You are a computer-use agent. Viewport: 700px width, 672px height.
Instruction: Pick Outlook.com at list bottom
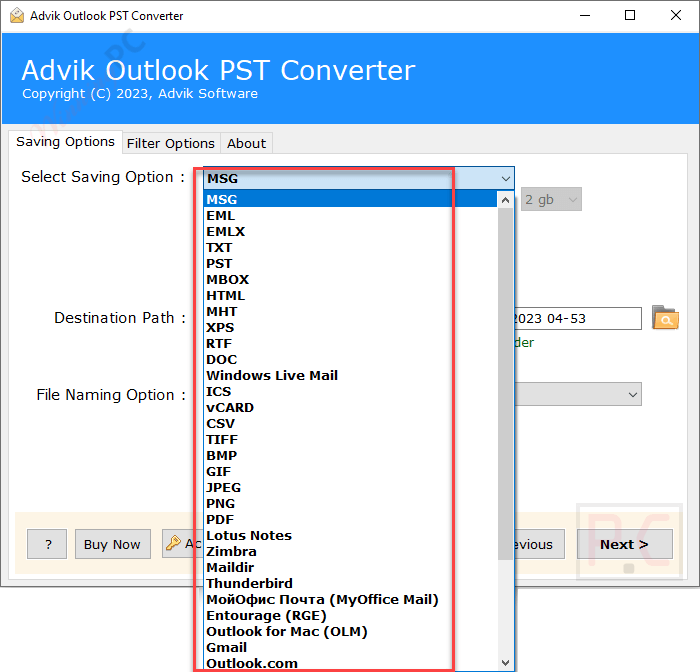tap(350, 664)
